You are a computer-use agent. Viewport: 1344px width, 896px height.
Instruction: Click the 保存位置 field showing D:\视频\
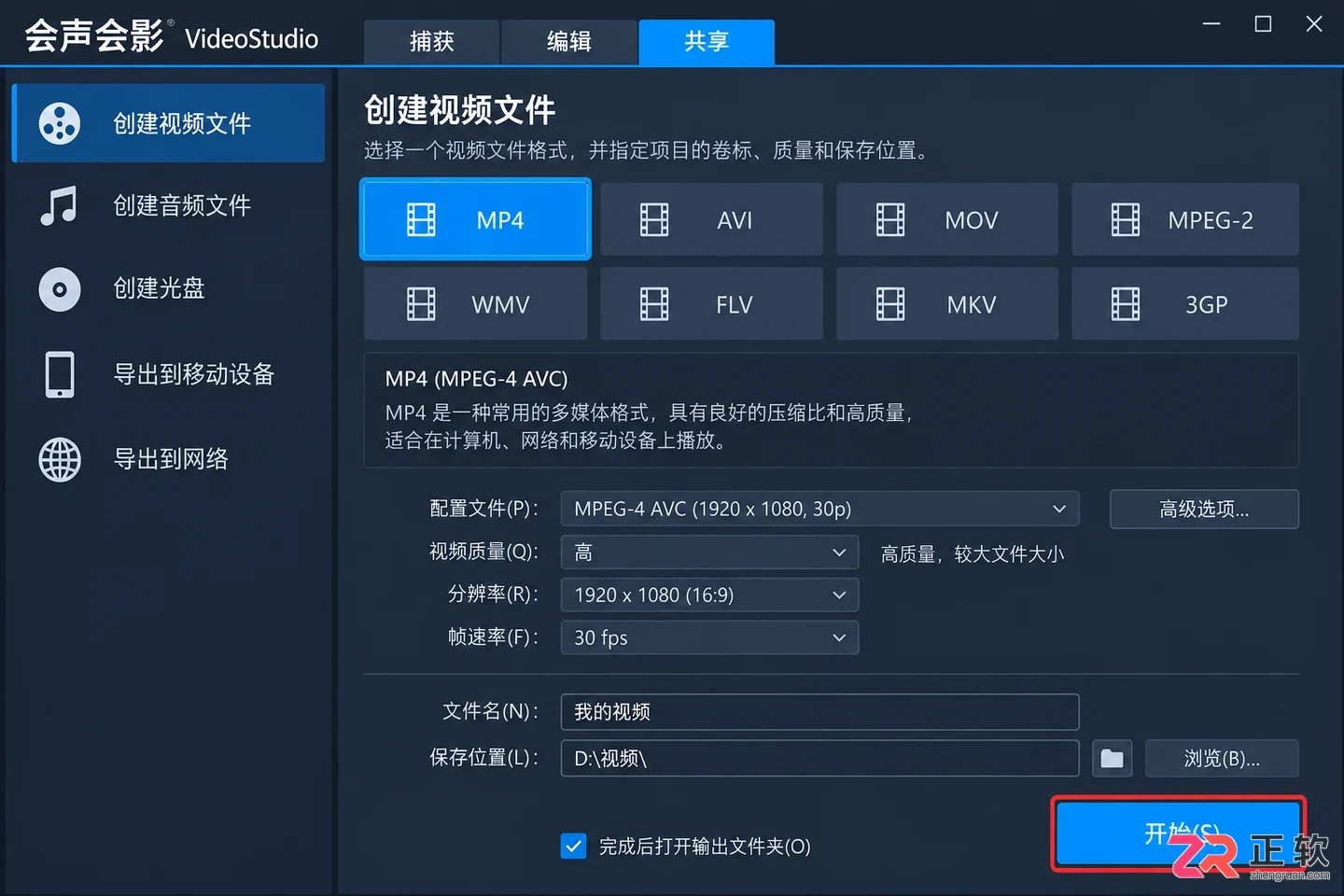819,758
